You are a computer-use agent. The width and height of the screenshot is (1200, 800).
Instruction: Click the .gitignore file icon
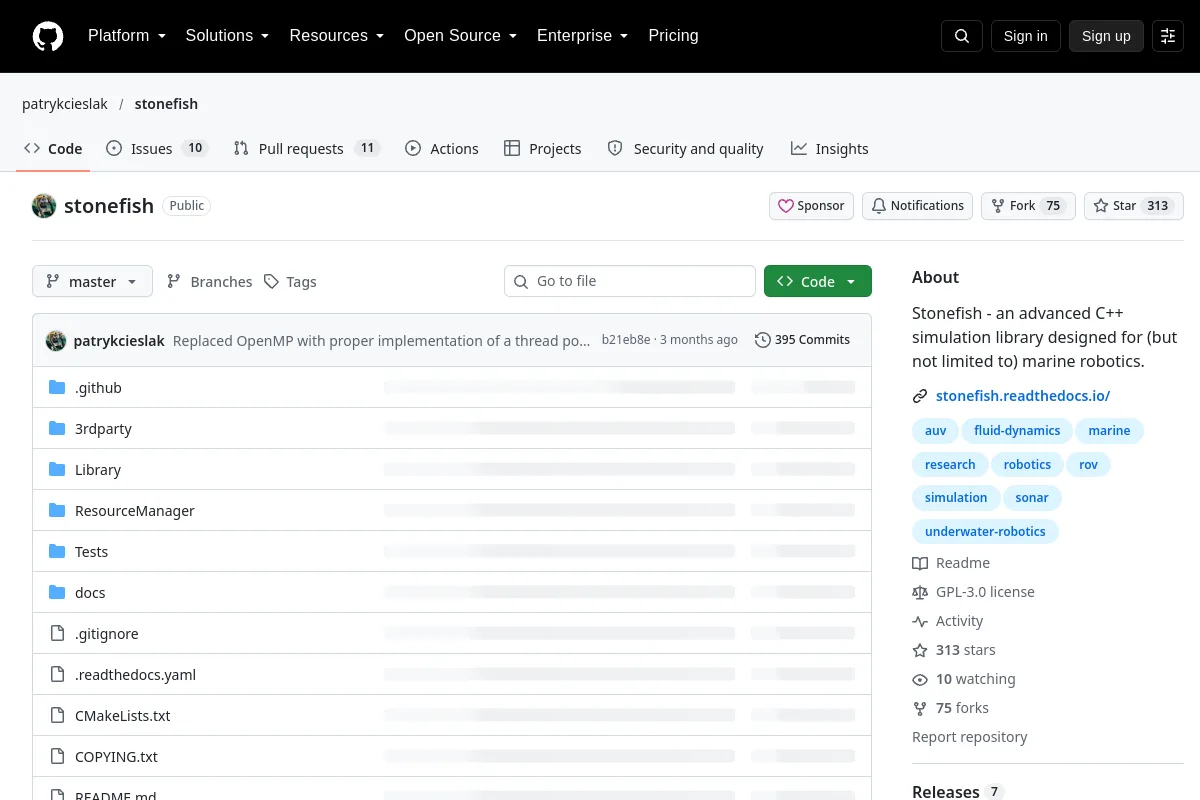(x=57, y=634)
